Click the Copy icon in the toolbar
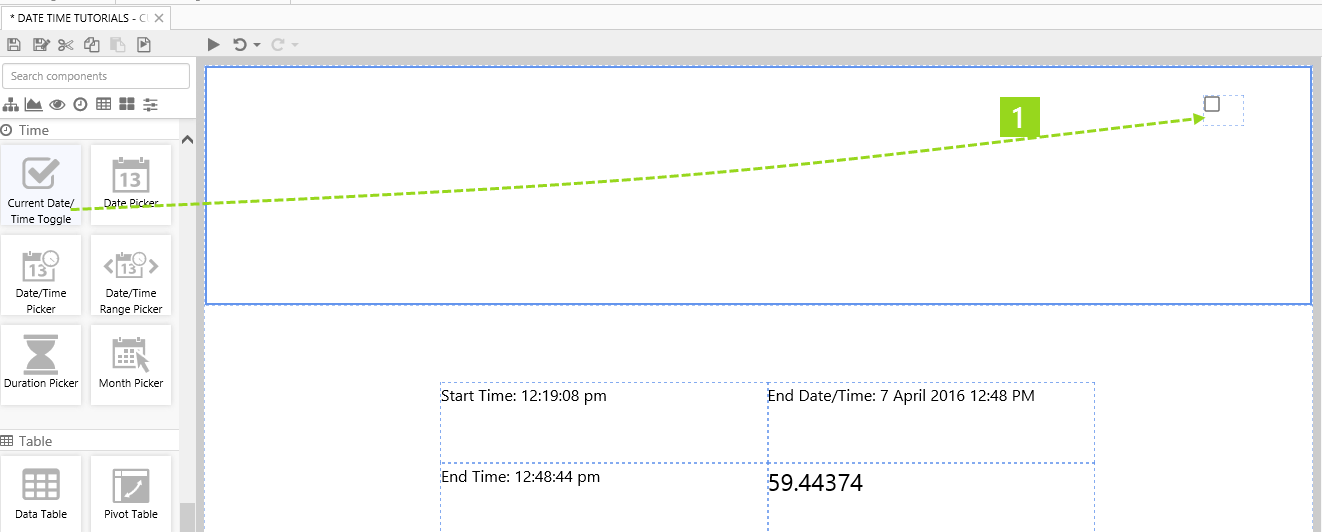This screenshot has height=532, width=1322. coord(92,45)
